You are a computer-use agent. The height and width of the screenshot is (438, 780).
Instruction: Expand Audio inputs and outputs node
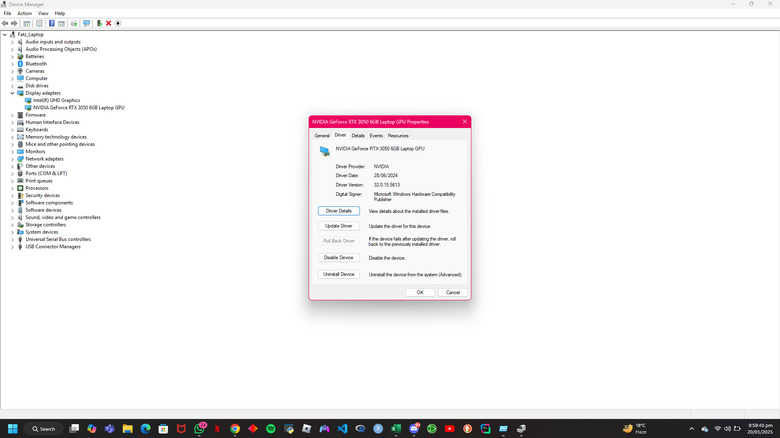click(12, 42)
